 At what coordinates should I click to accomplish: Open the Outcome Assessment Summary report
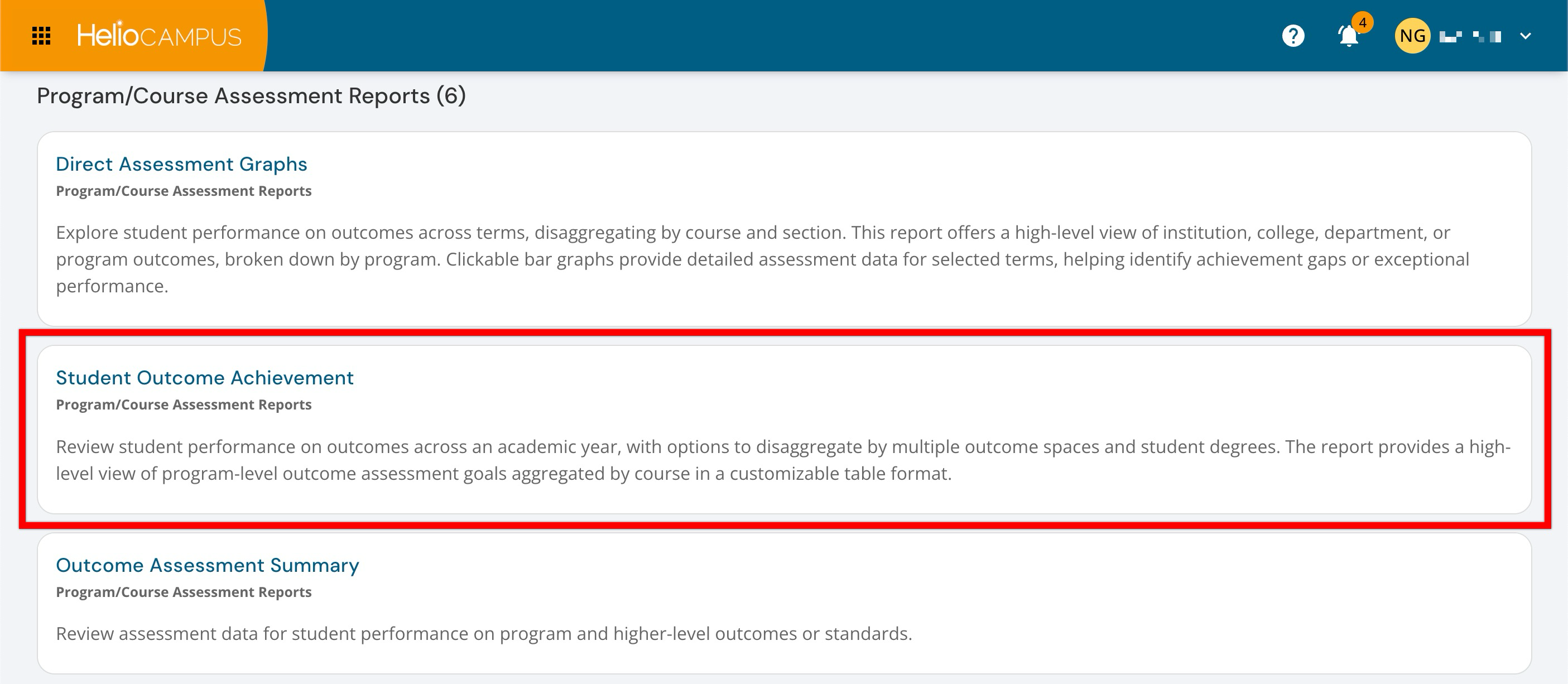pyautogui.click(x=208, y=565)
